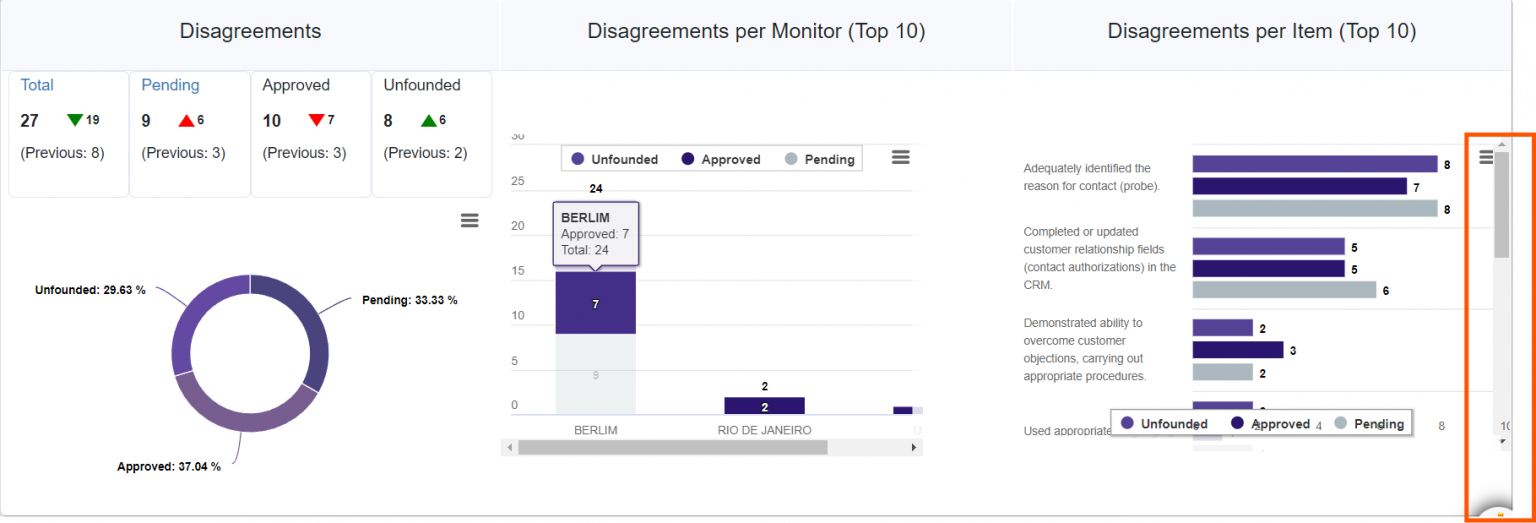Click the red down arrow beside Approved

(x=317, y=120)
